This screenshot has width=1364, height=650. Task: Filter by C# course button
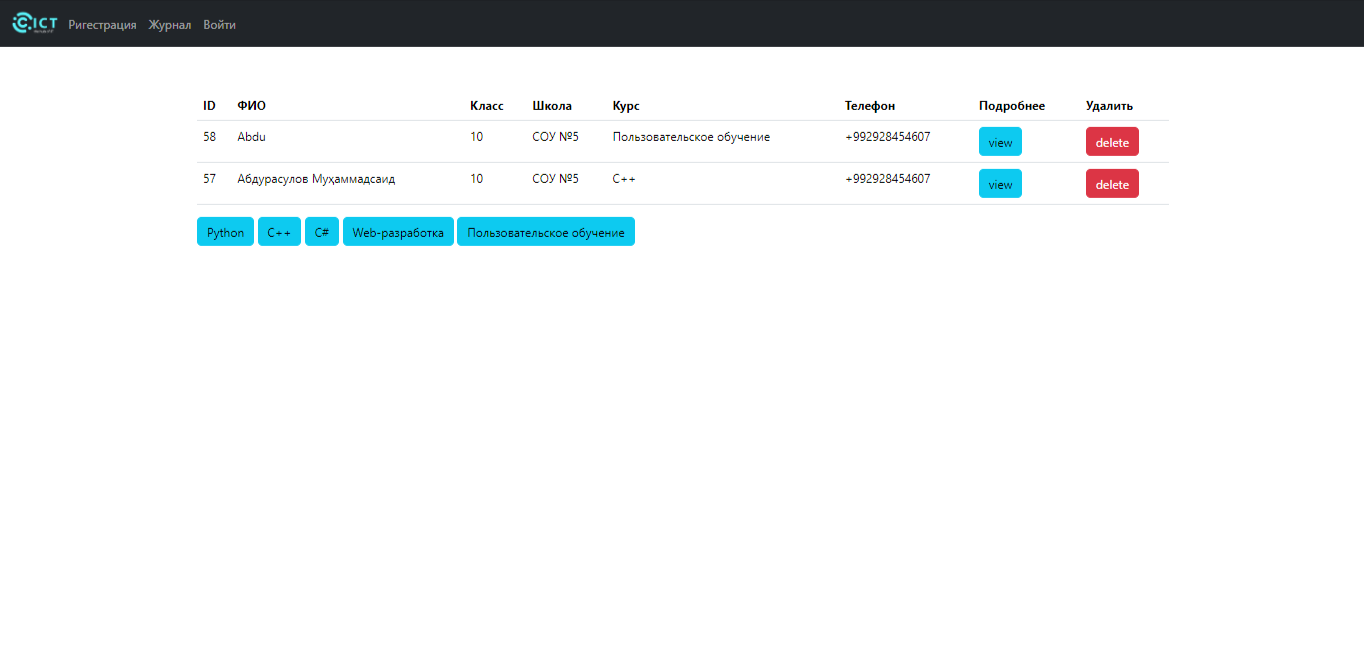[322, 232]
